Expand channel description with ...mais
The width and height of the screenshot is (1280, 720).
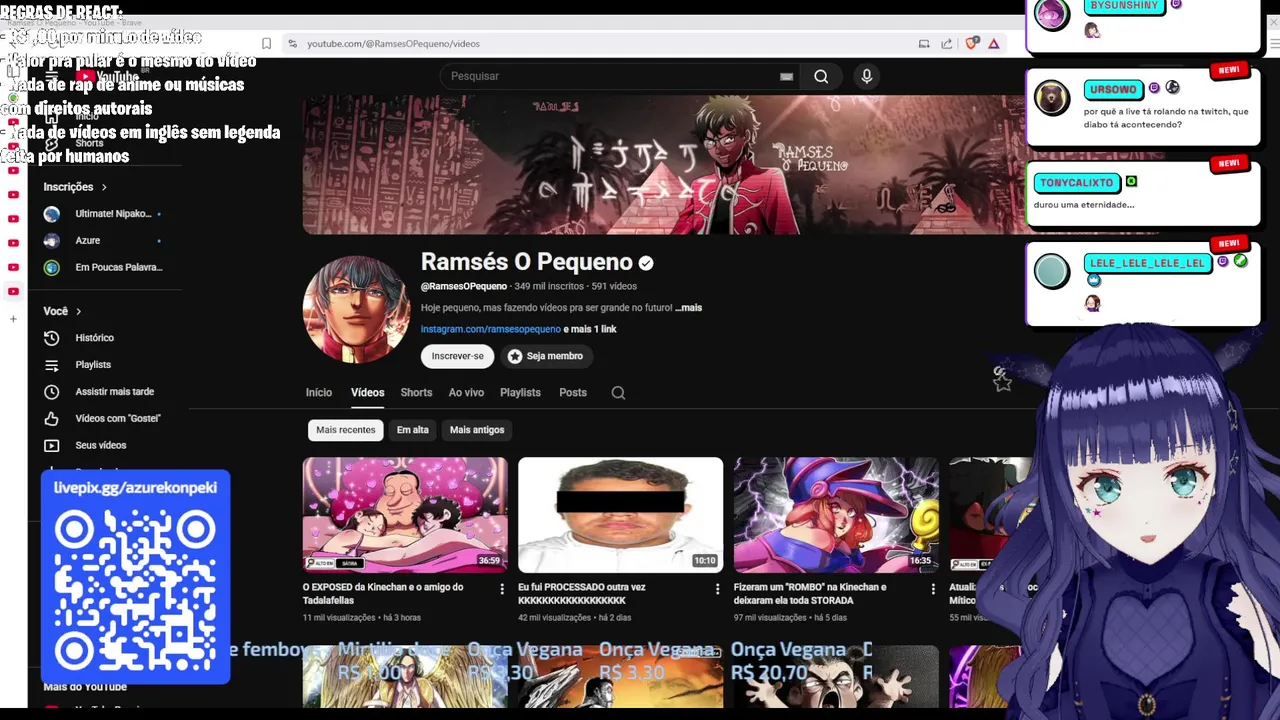click(x=689, y=308)
